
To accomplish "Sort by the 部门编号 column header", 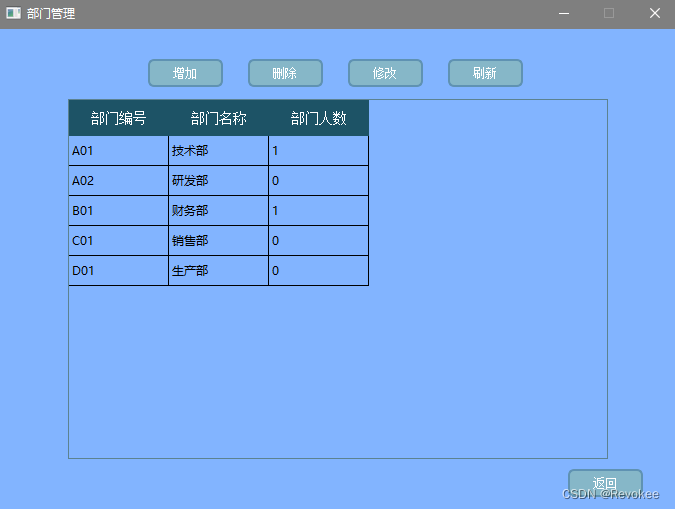I will click(x=118, y=118).
